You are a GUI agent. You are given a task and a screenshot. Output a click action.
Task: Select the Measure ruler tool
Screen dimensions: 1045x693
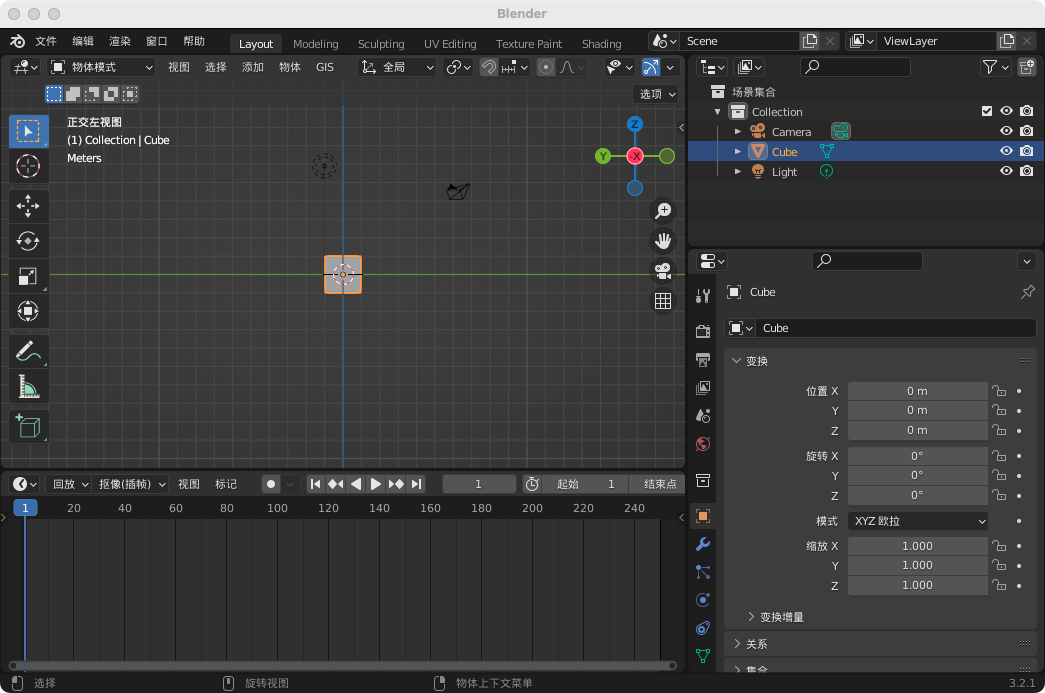pyautogui.click(x=28, y=385)
